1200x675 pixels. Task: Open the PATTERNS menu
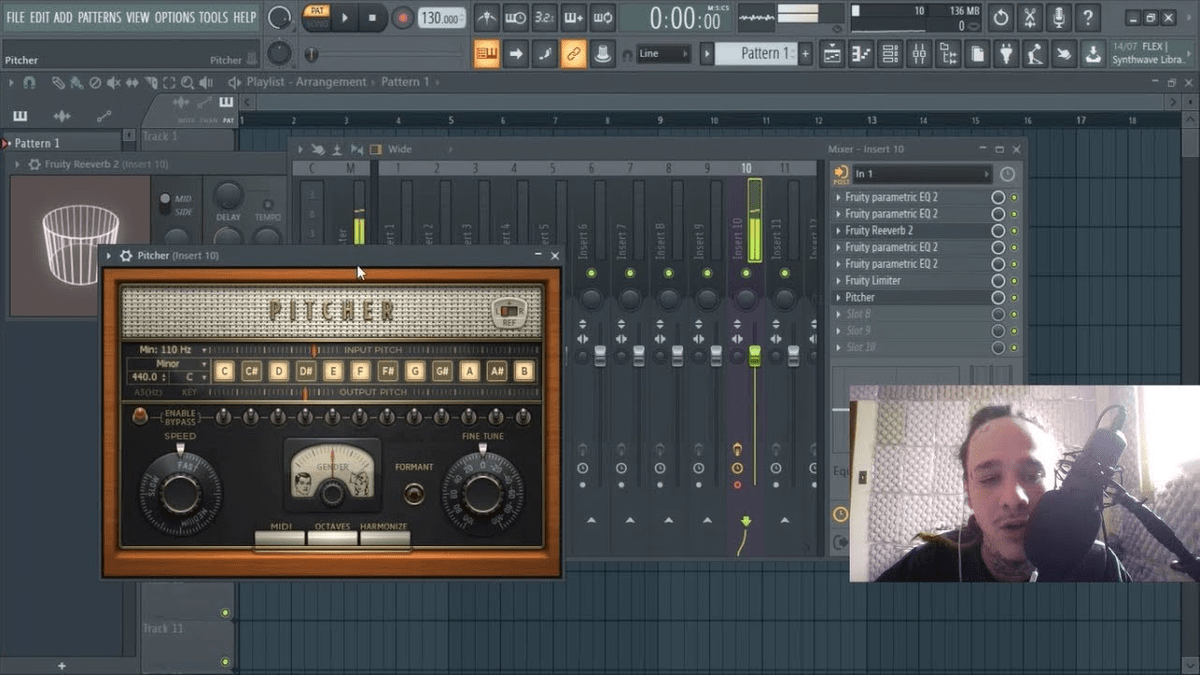pyautogui.click(x=99, y=17)
